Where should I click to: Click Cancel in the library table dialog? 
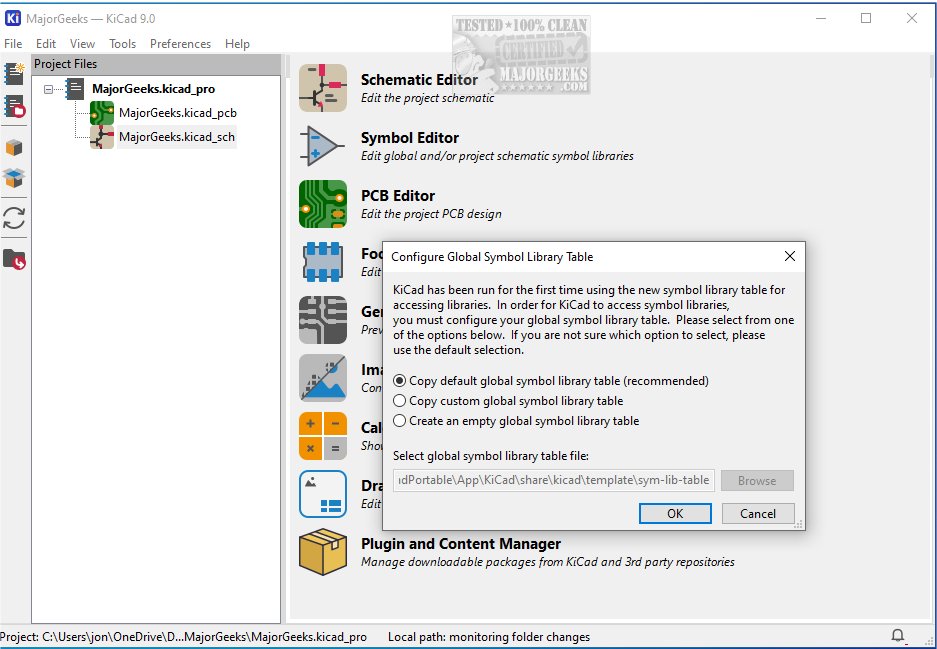coord(758,513)
